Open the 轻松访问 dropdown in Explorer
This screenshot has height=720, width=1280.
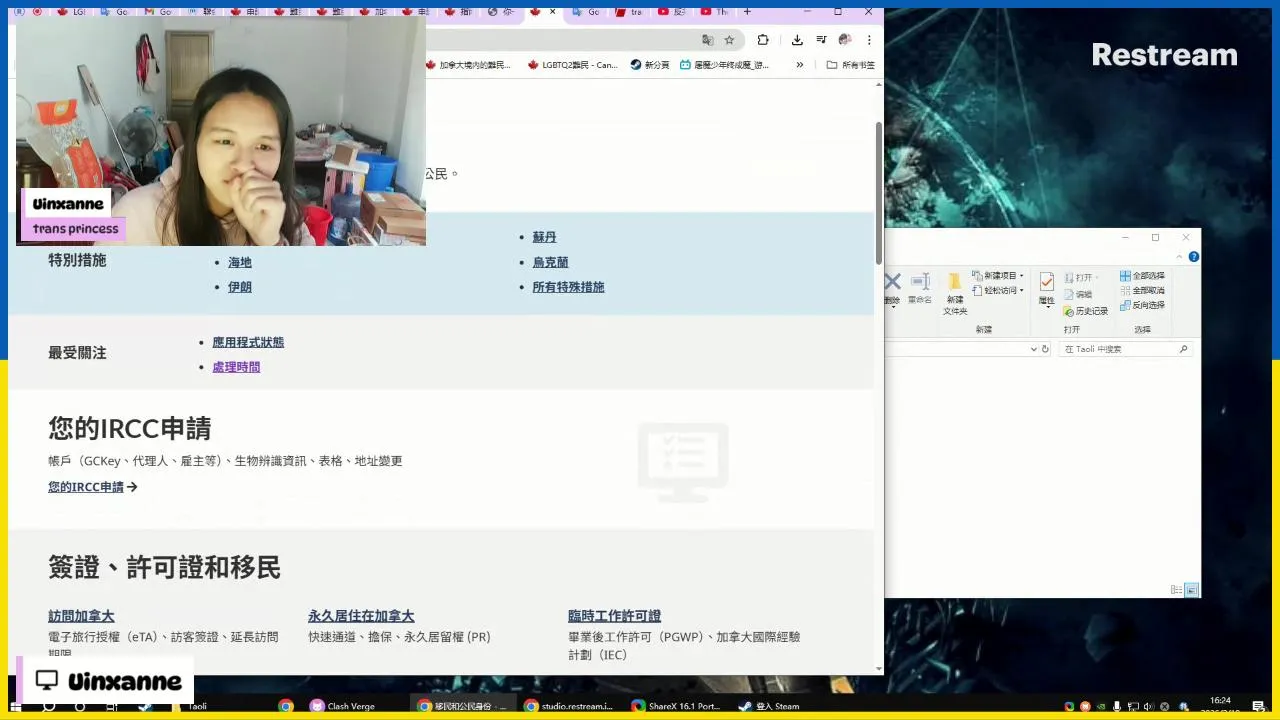pyautogui.click(x=1000, y=290)
